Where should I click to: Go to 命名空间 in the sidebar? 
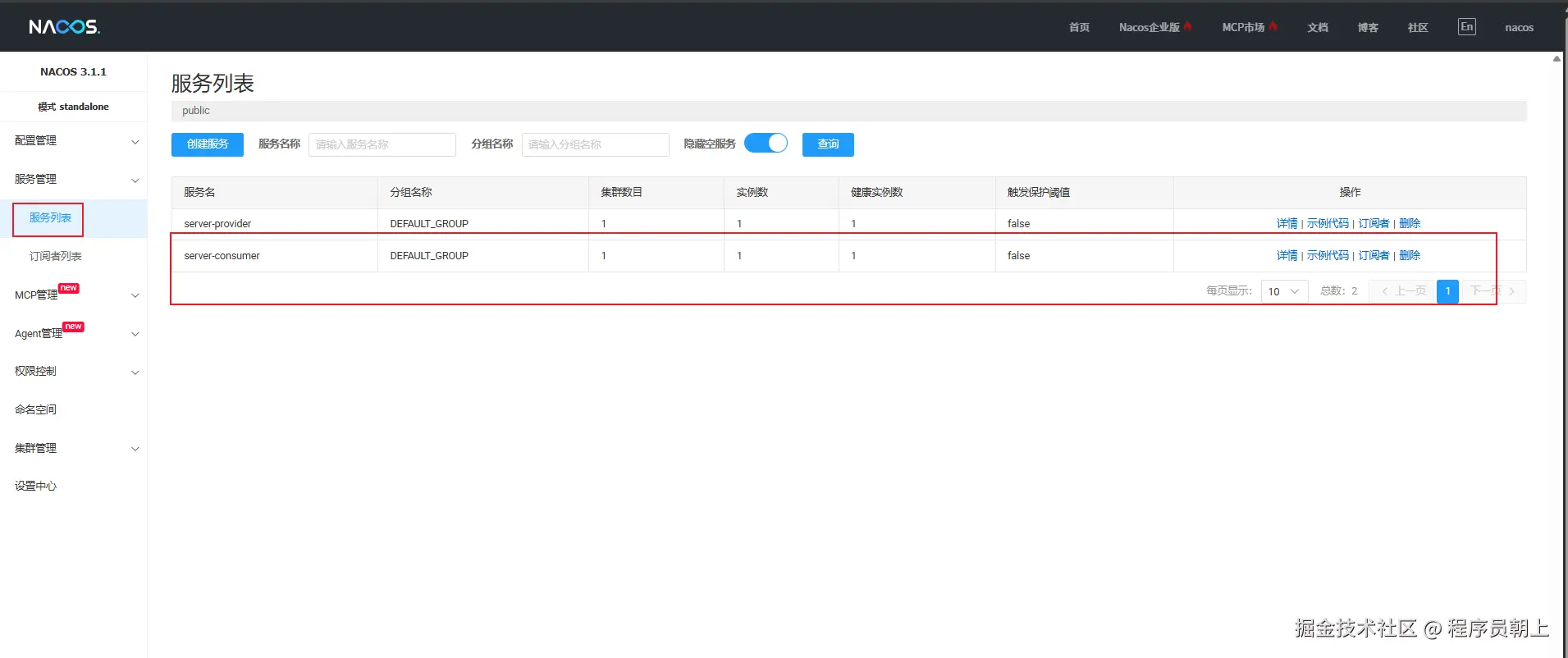coord(35,409)
